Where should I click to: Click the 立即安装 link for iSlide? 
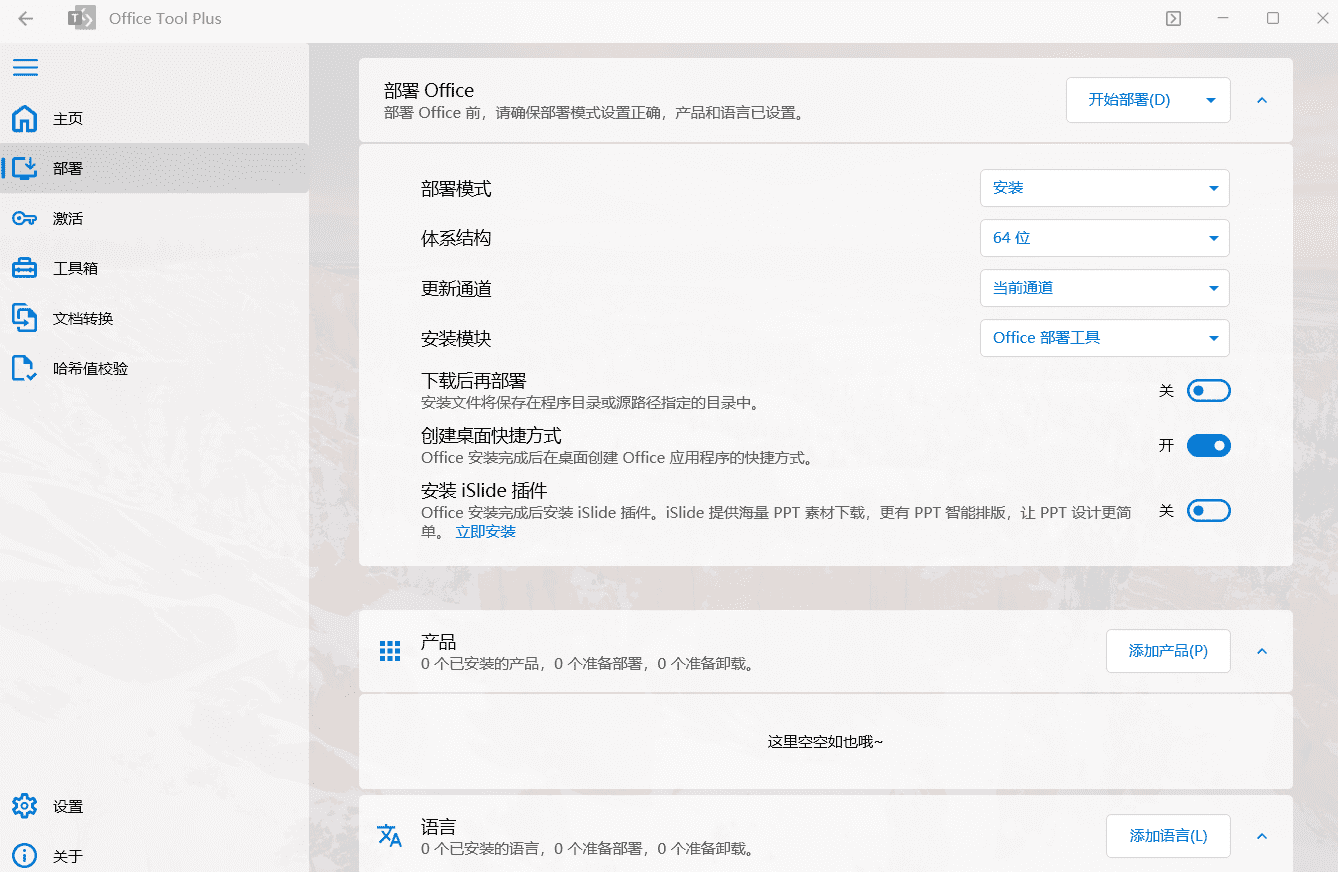pos(486,531)
